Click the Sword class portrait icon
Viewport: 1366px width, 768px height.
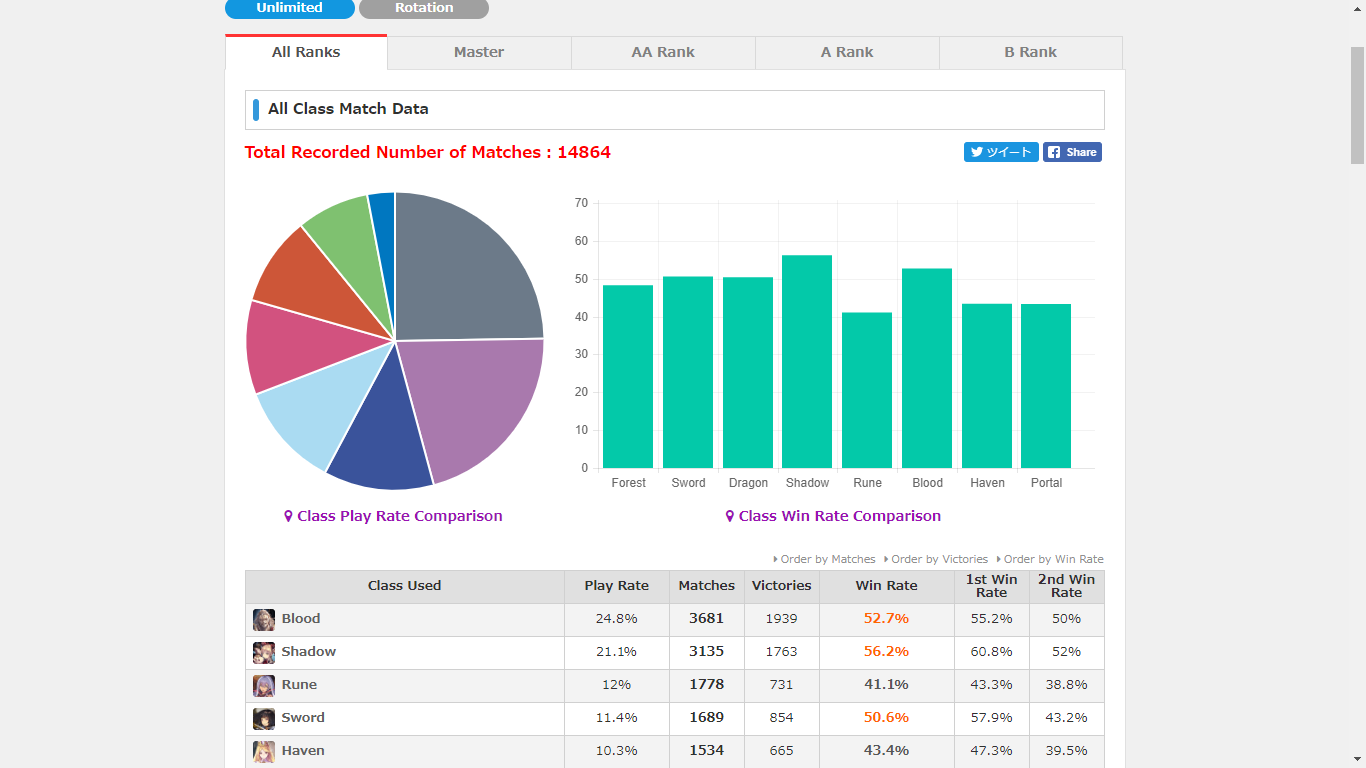click(x=264, y=718)
